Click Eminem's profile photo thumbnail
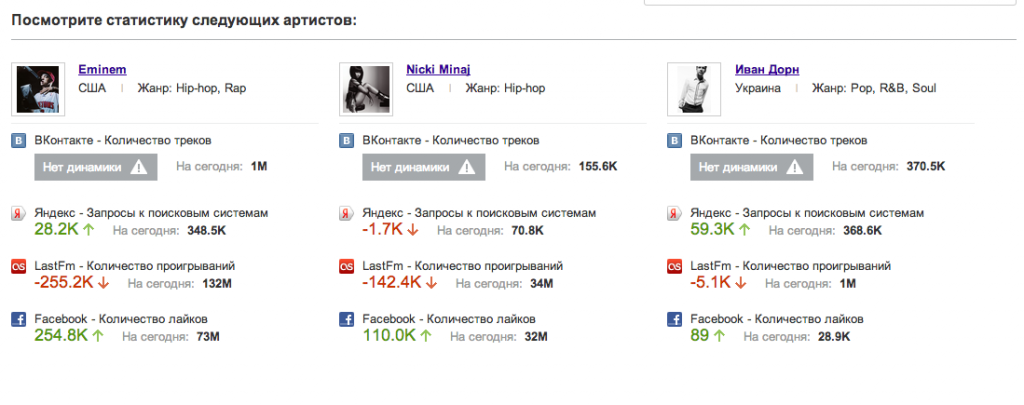Image resolution: width=1024 pixels, height=405 pixels. 38,89
